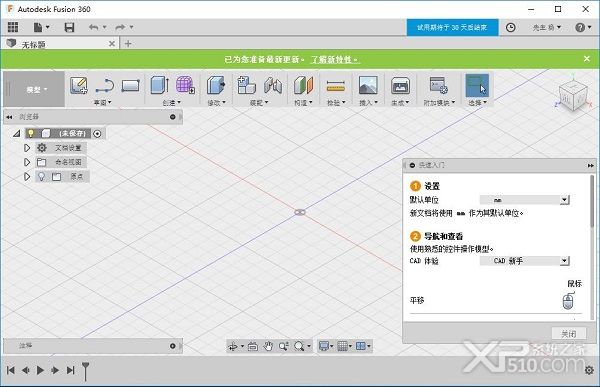Activate the root component radio button

pyautogui.click(x=97, y=134)
